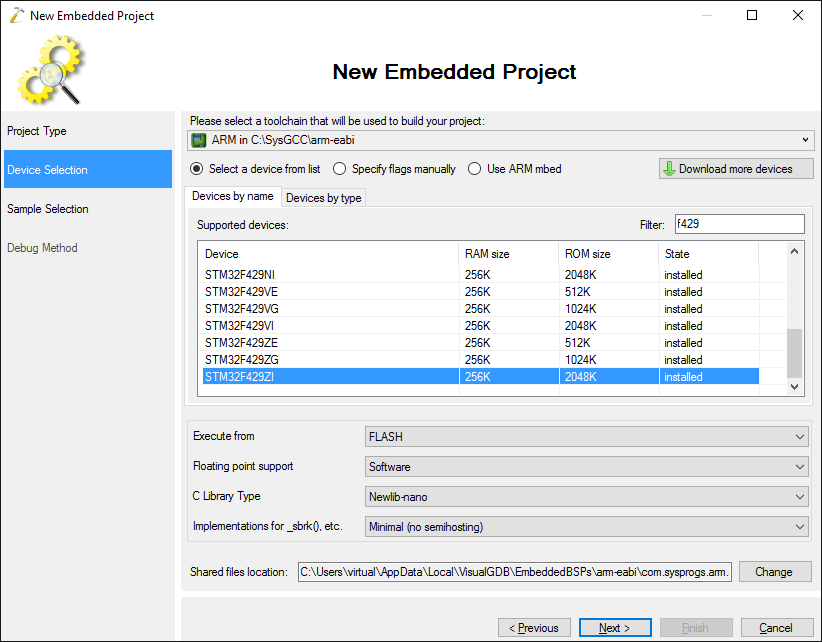822x642 pixels.
Task: Click the 'Download more devices' button
Action: 736,169
